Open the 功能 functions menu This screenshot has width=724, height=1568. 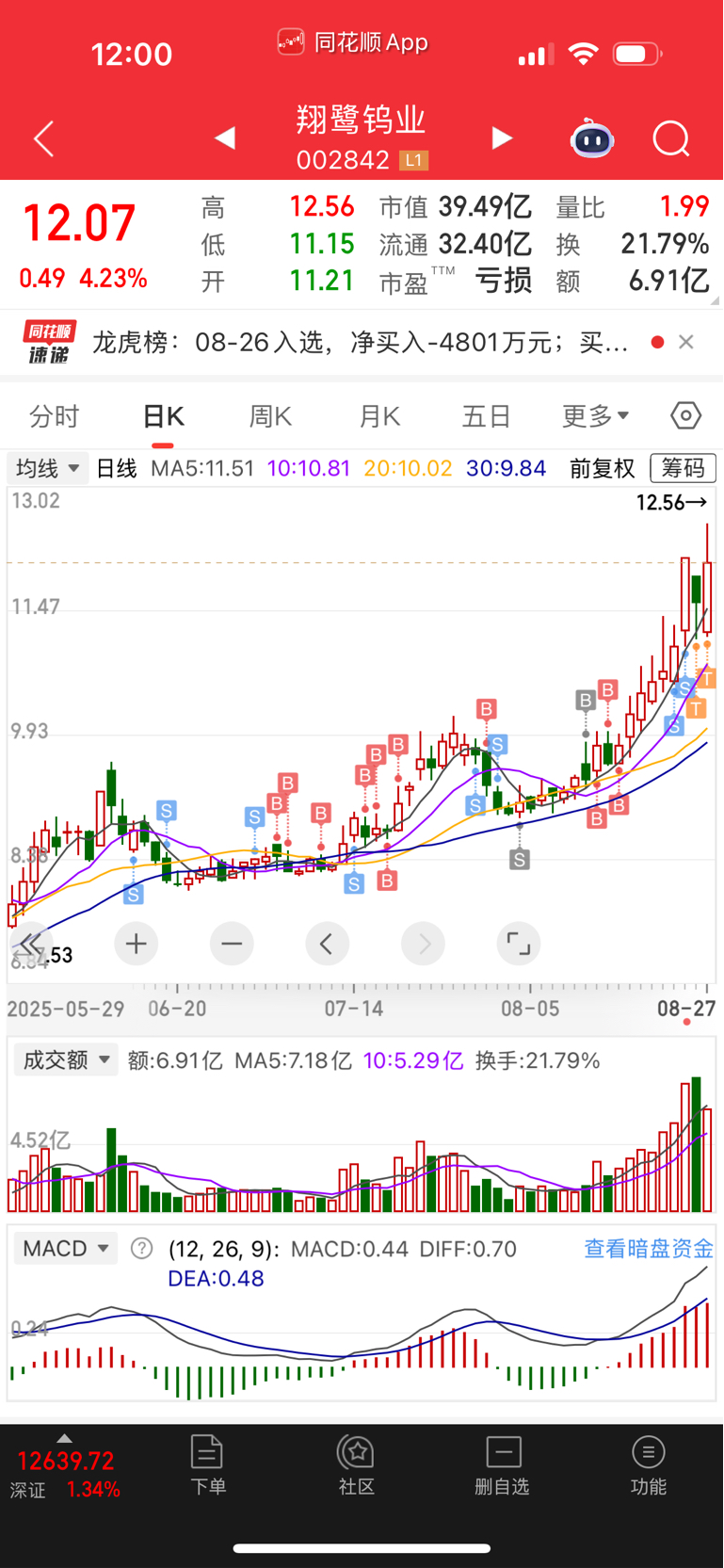coord(649,1465)
